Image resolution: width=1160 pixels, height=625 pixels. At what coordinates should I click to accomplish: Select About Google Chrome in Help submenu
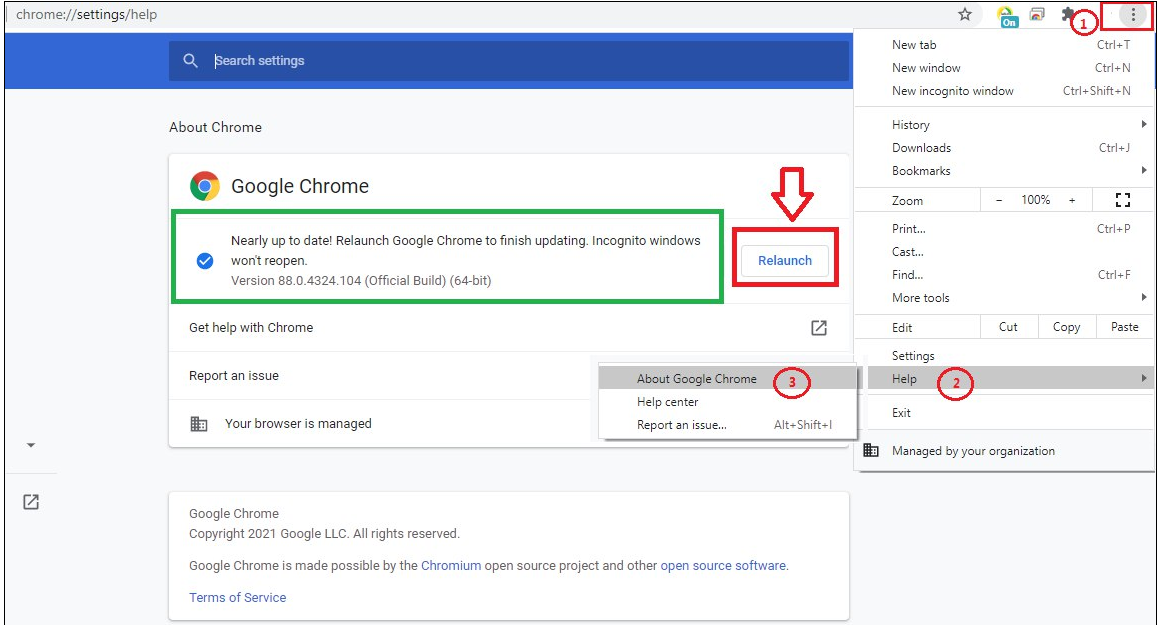coord(727,379)
